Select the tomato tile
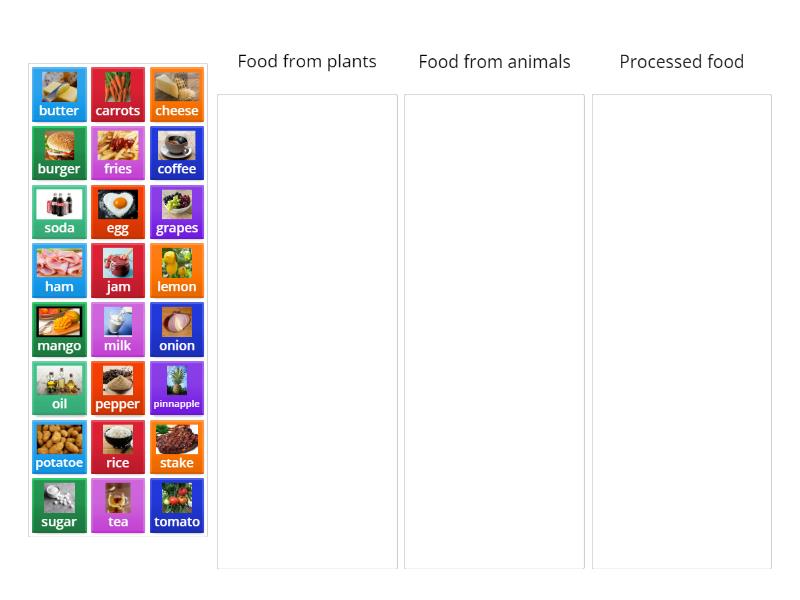The height and width of the screenshot is (600, 800). tap(177, 506)
